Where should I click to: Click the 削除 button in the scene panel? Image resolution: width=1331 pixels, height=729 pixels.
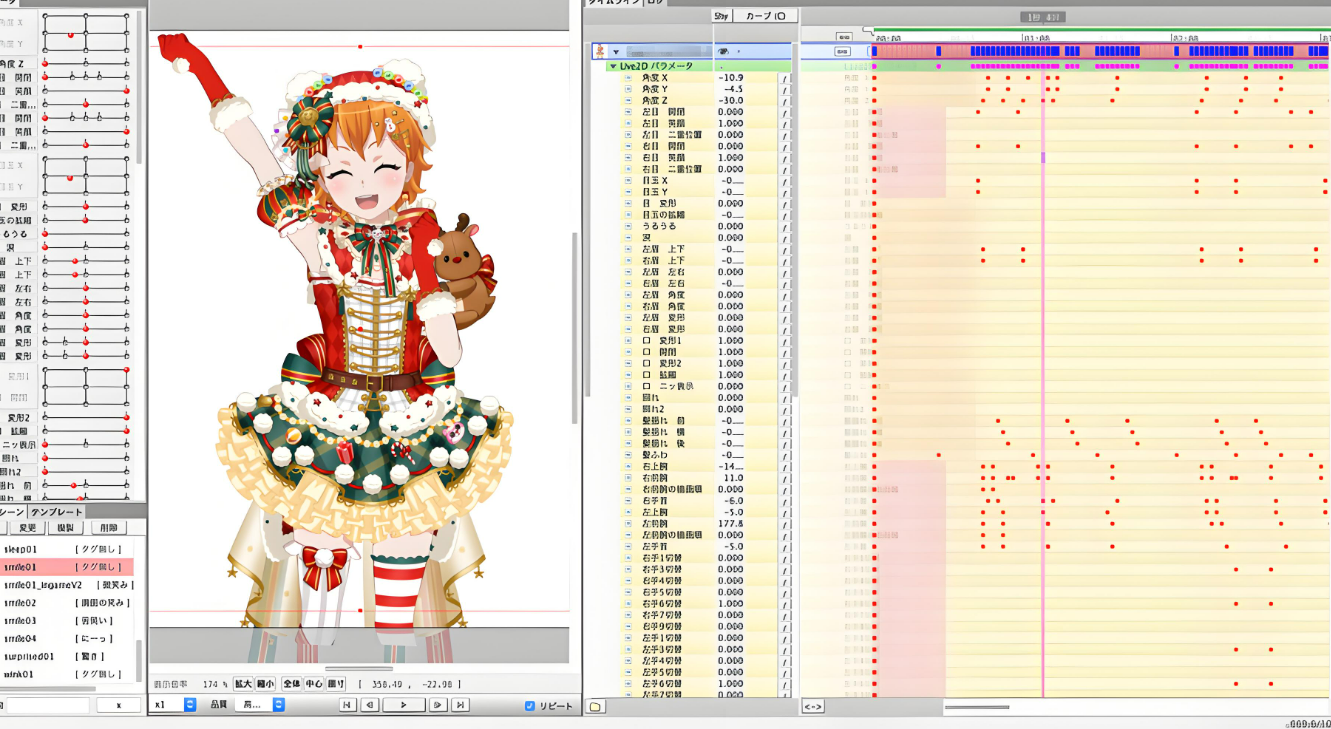[108, 528]
